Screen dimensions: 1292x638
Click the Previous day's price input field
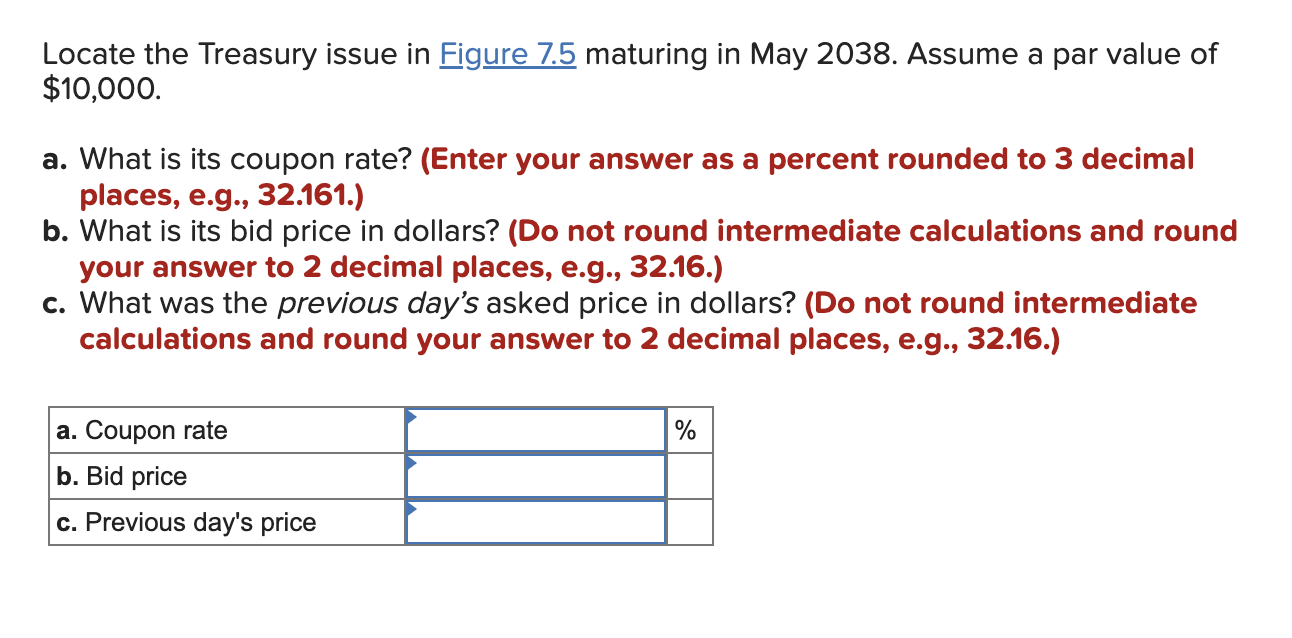(537, 521)
